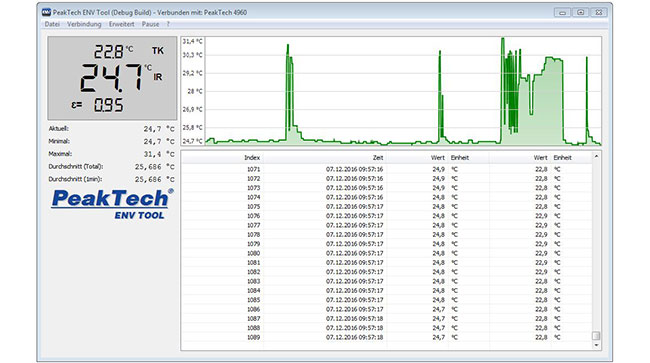650x363 pixels.
Task: Open the Verbindung menu
Action: pyautogui.click(x=84, y=24)
